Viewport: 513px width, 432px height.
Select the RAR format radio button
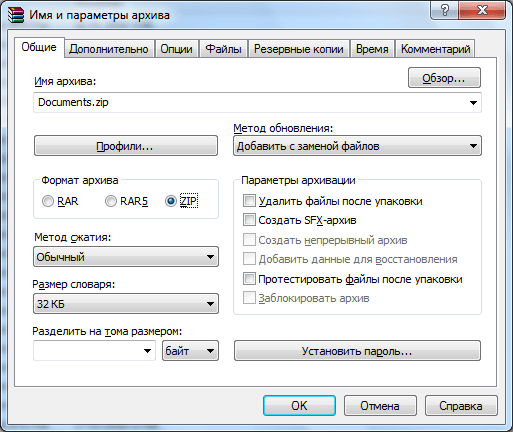point(48,201)
